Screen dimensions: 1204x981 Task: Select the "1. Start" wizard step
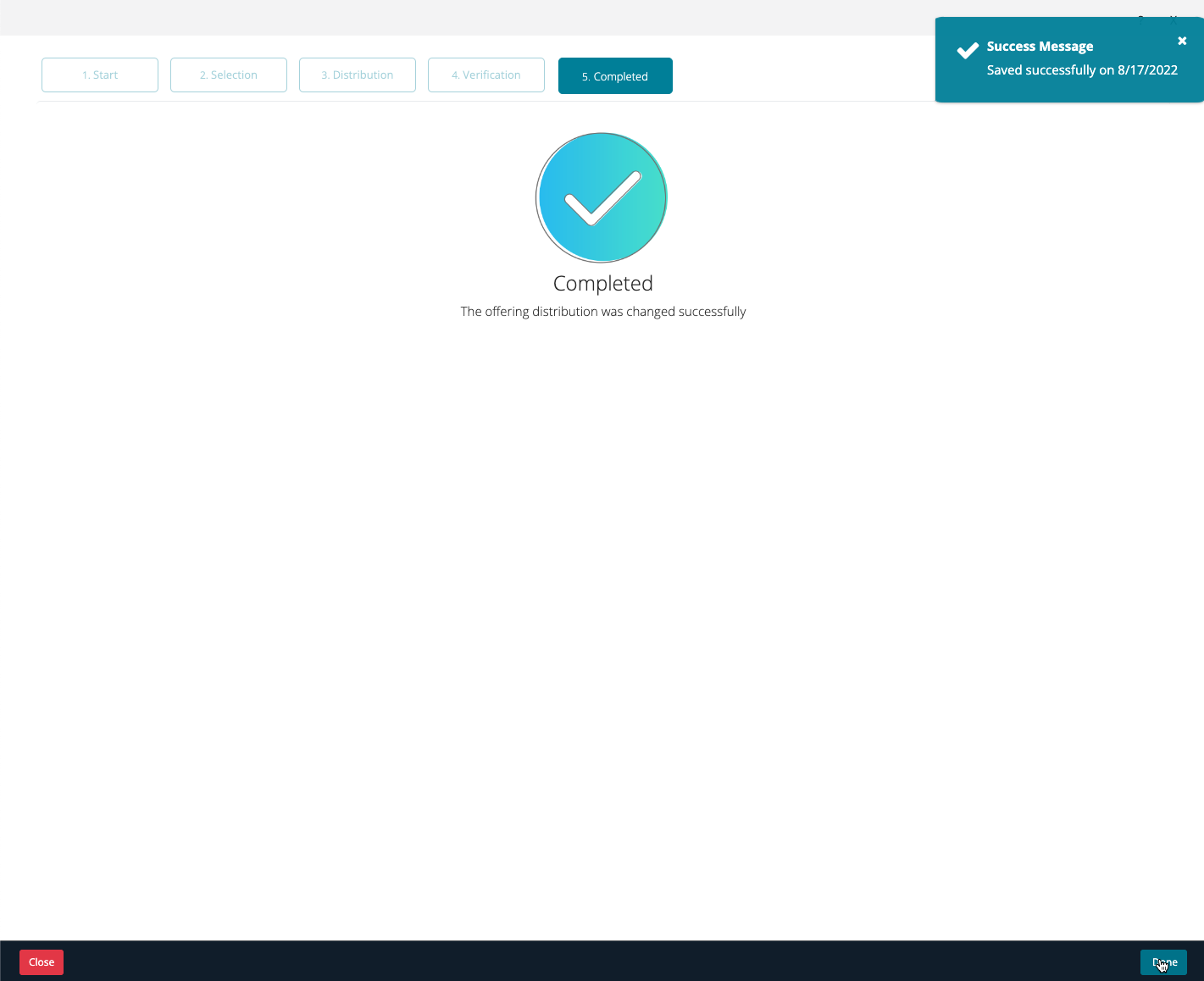pyautogui.click(x=99, y=75)
